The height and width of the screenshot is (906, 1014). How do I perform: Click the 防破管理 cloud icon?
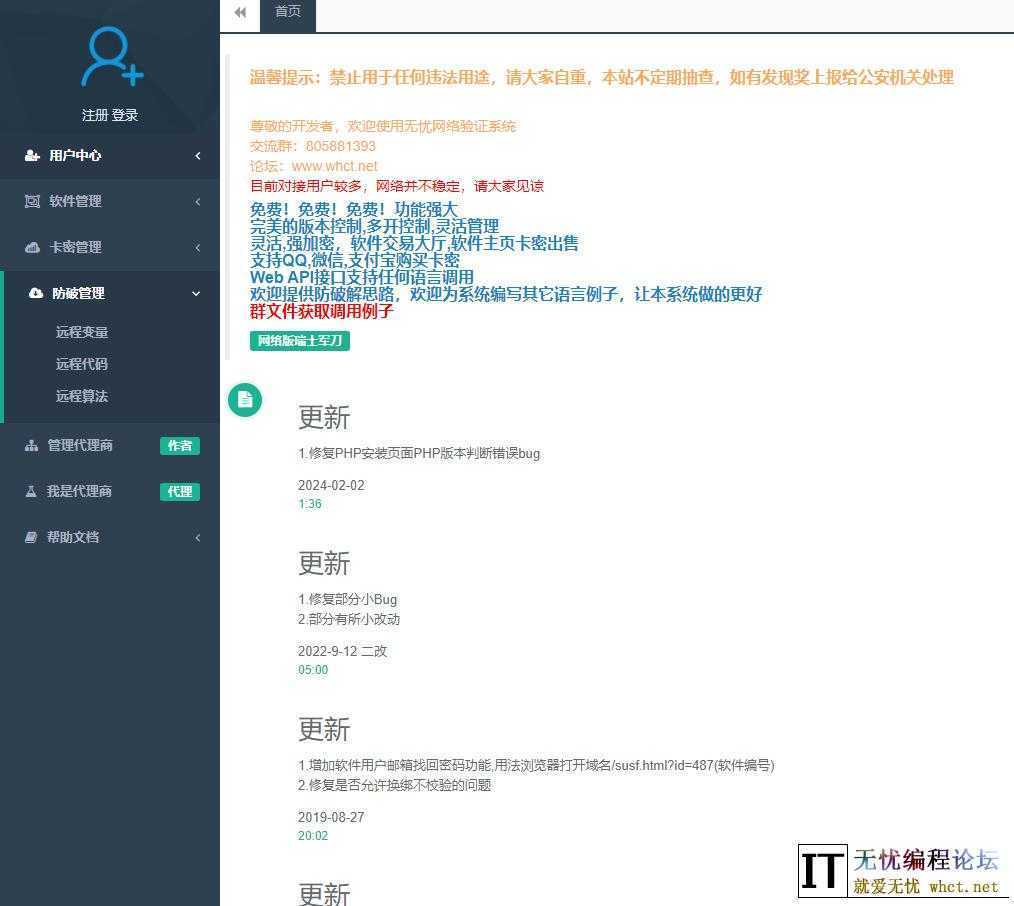click(36, 294)
